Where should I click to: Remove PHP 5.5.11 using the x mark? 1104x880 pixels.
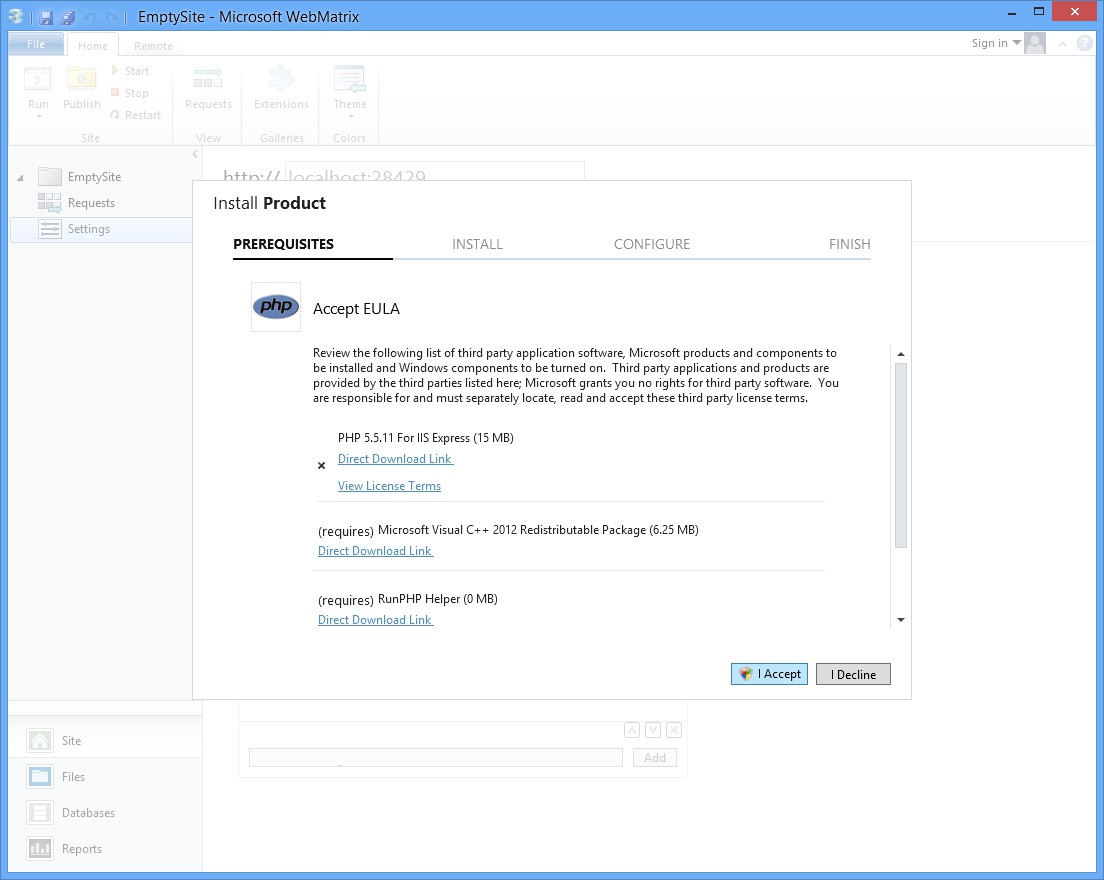321,465
